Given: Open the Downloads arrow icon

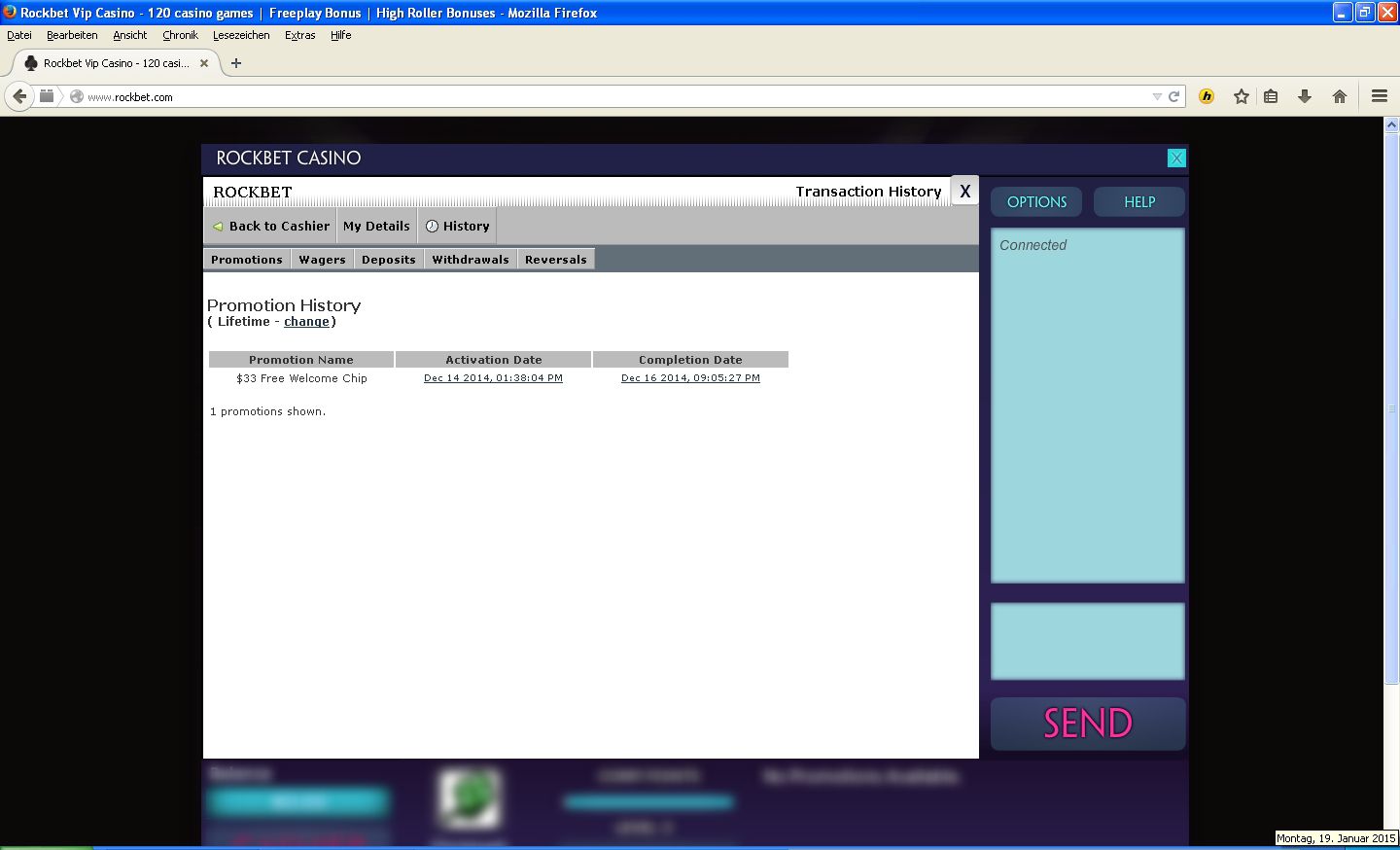Looking at the screenshot, I should pos(1305,96).
